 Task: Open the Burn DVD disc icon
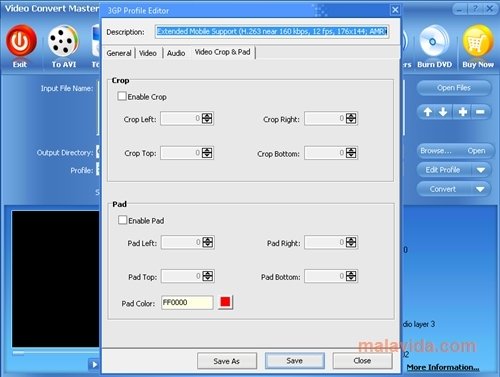(434, 42)
